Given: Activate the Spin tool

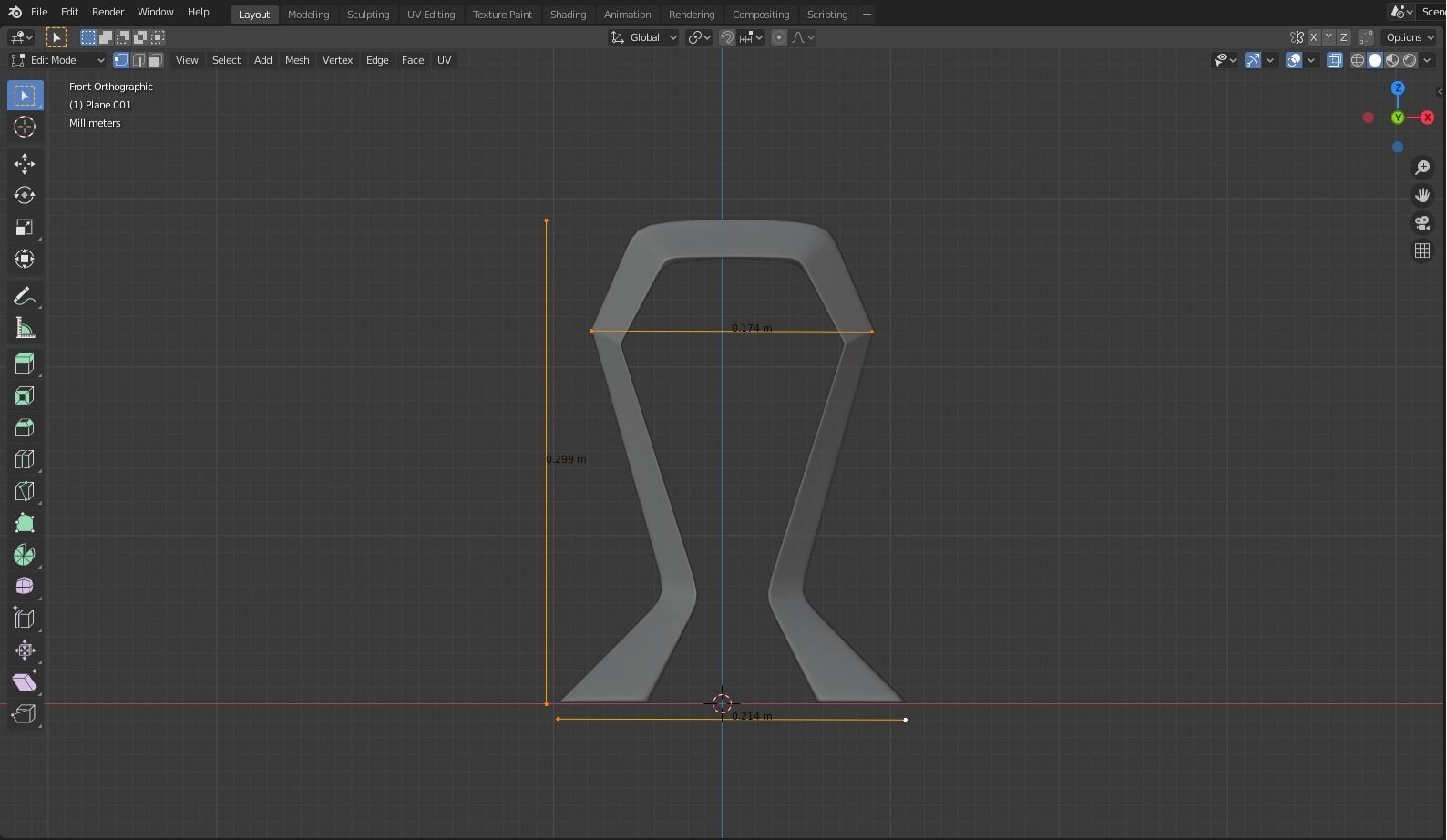Looking at the screenshot, I should pos(25,555).
